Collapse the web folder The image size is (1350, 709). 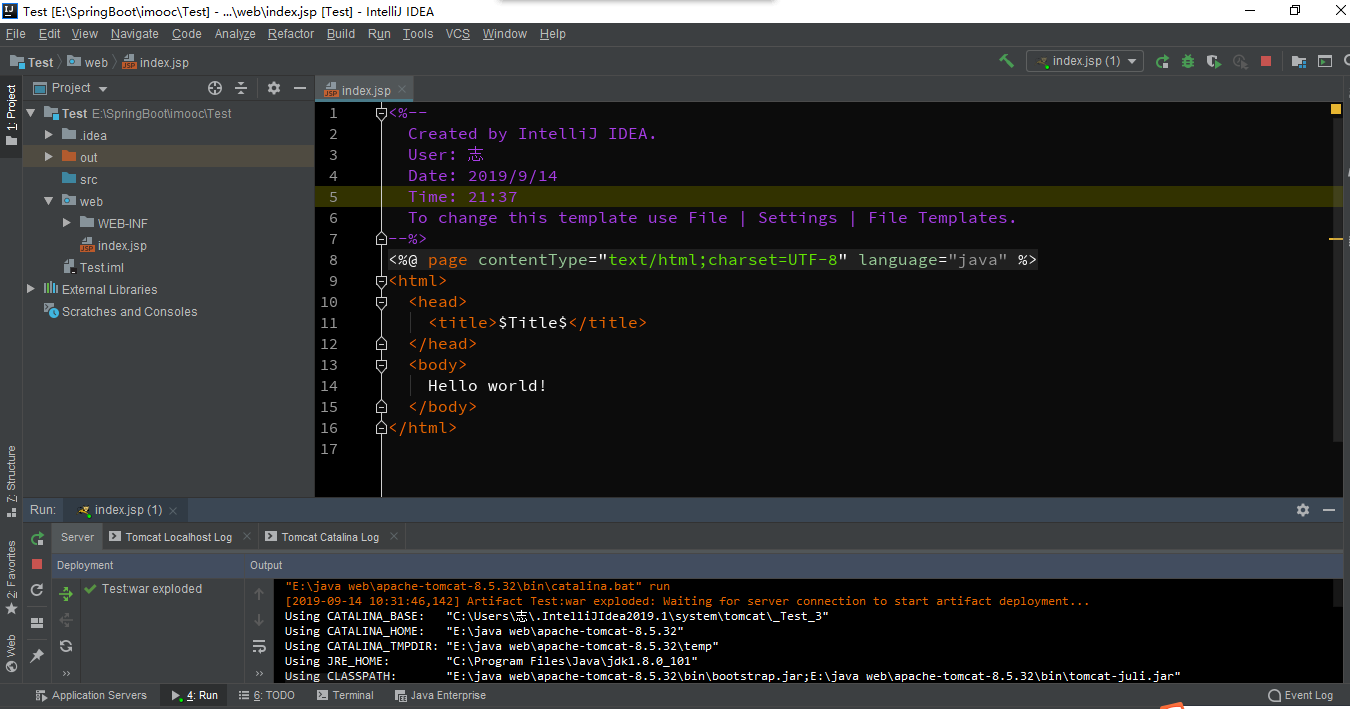[x=49, y=201]
